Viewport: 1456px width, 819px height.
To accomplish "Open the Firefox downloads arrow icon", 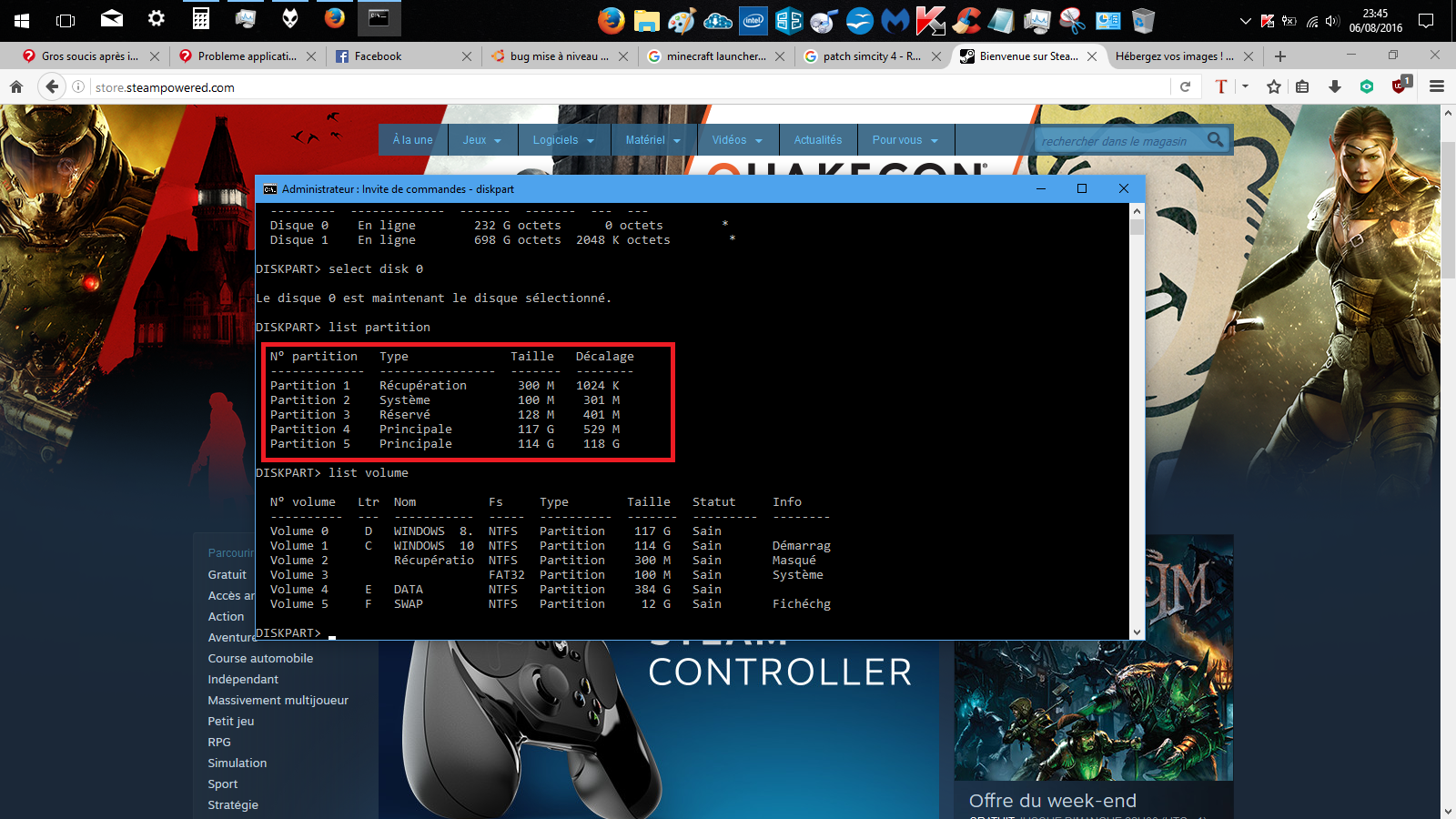I will point(1335,87).
